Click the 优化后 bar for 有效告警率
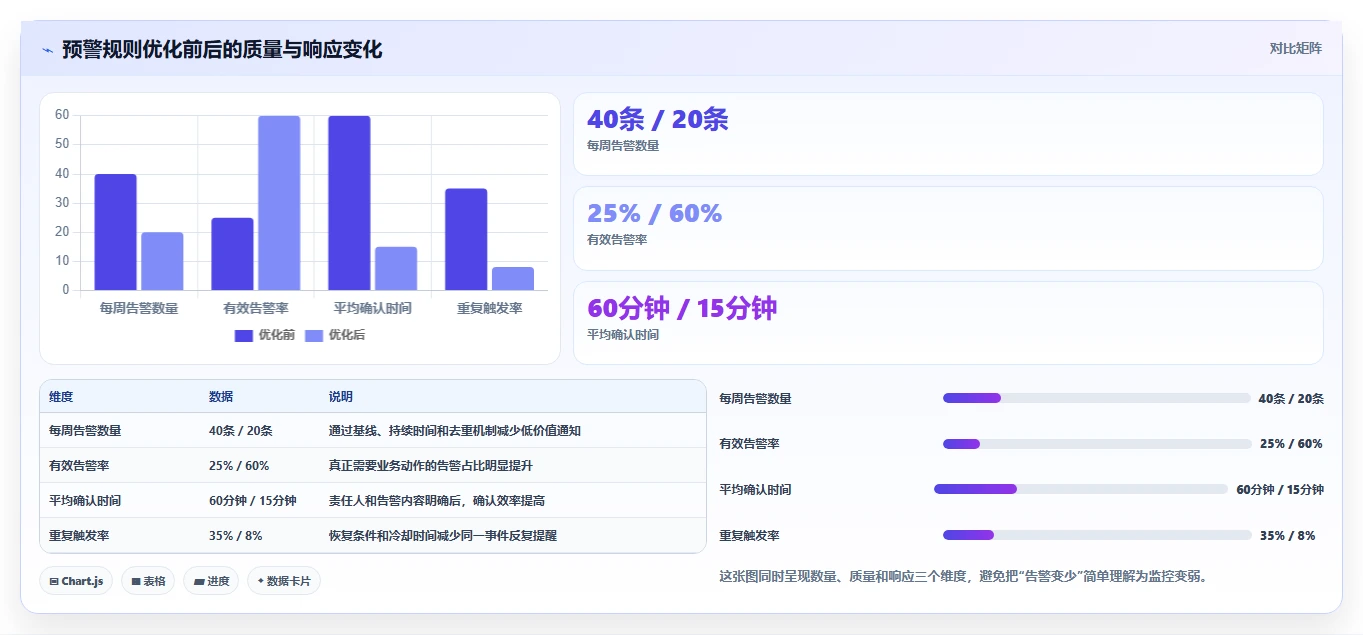This screenshot has height=635, width=1363. coord(279,203)
